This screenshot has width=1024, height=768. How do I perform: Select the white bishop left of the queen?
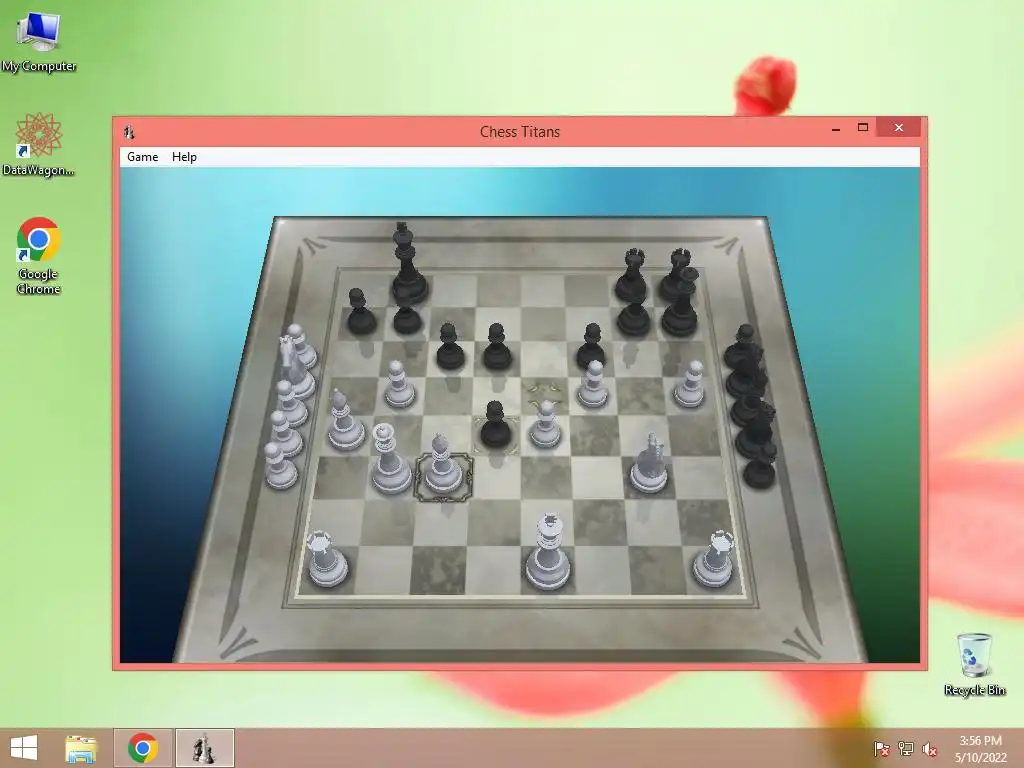pos(345,421)
